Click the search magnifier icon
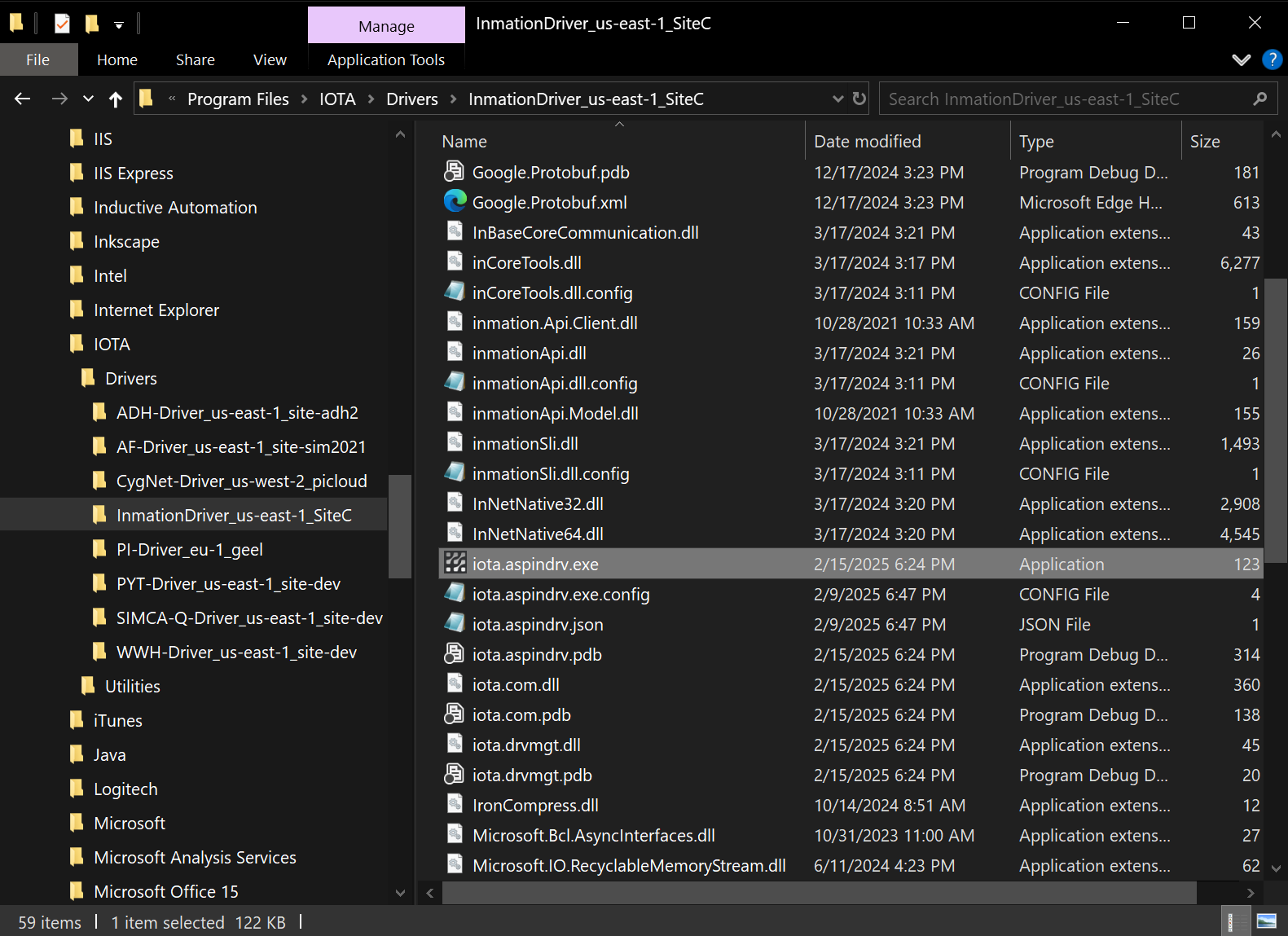 (1260, 99)
